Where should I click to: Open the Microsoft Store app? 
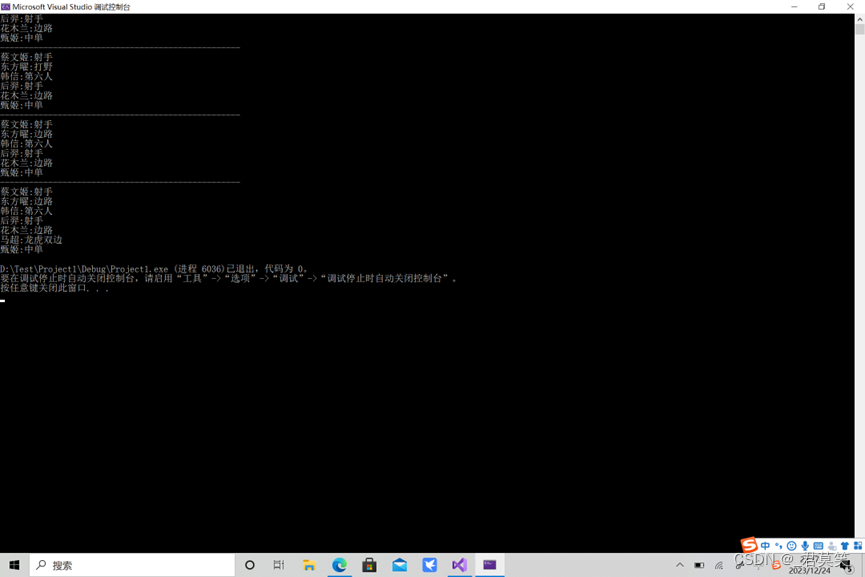pos(369,565)
